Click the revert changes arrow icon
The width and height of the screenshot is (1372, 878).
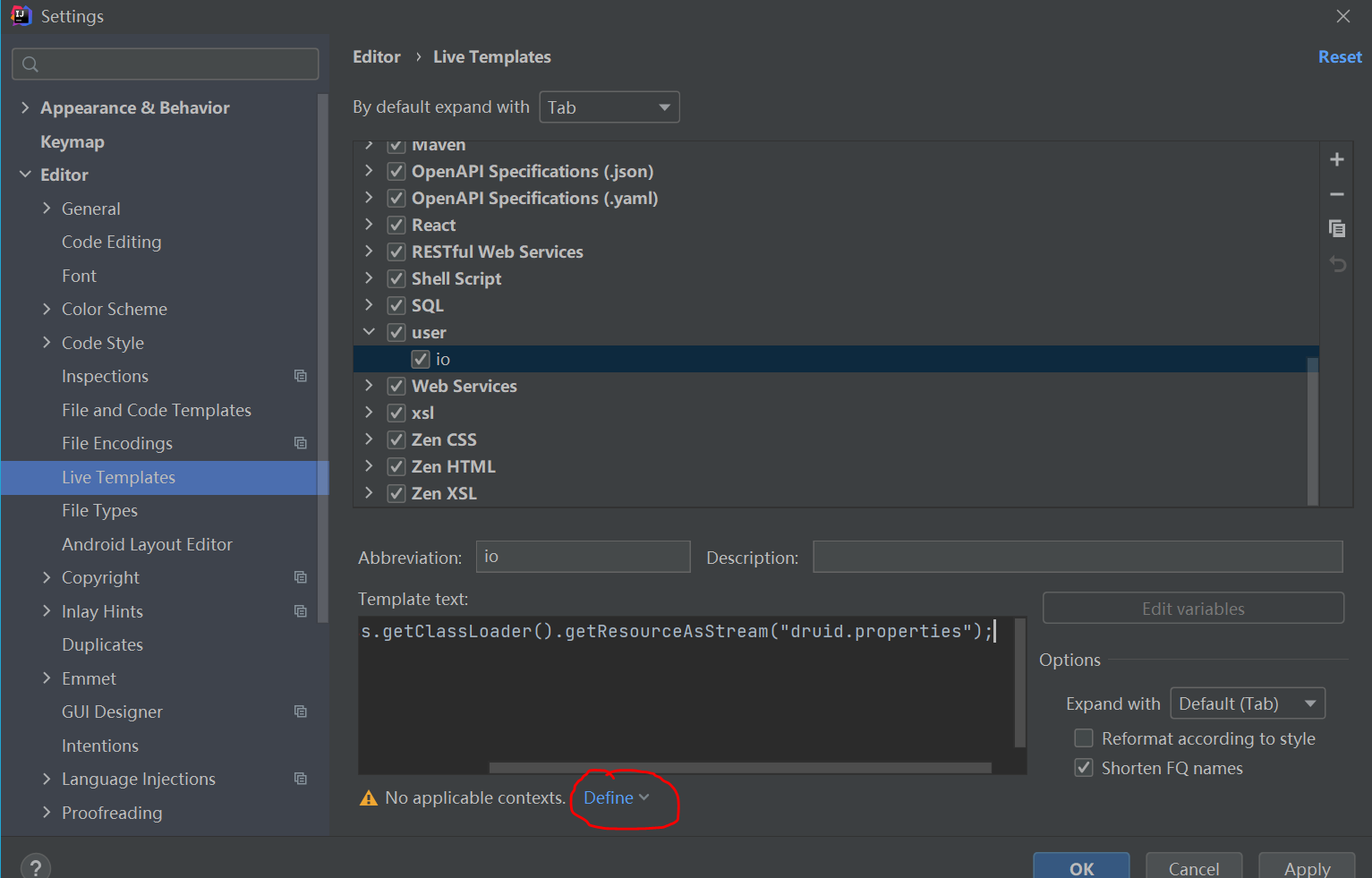pyautogui.click(x=1337, y=264)
